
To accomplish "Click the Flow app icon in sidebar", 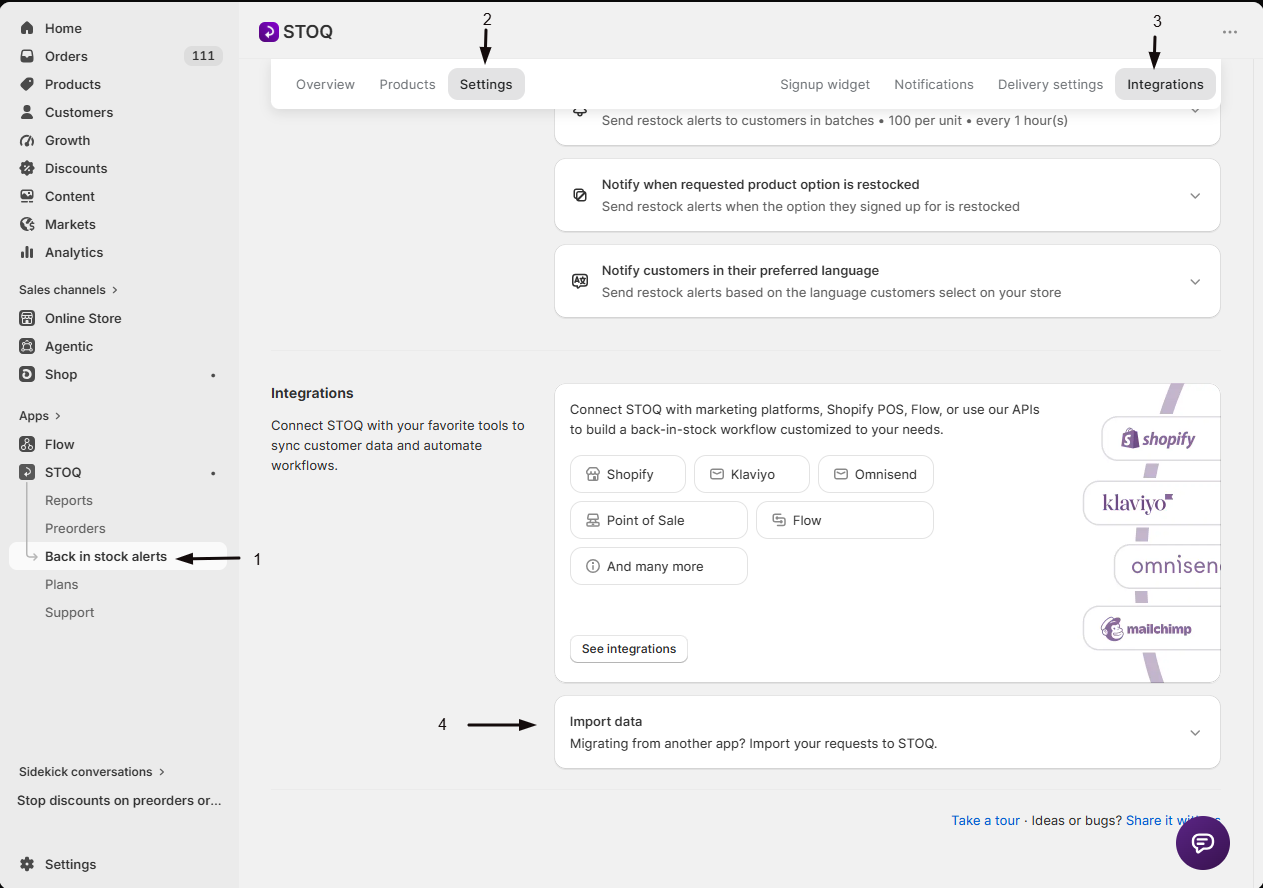I will coord(27,444).
